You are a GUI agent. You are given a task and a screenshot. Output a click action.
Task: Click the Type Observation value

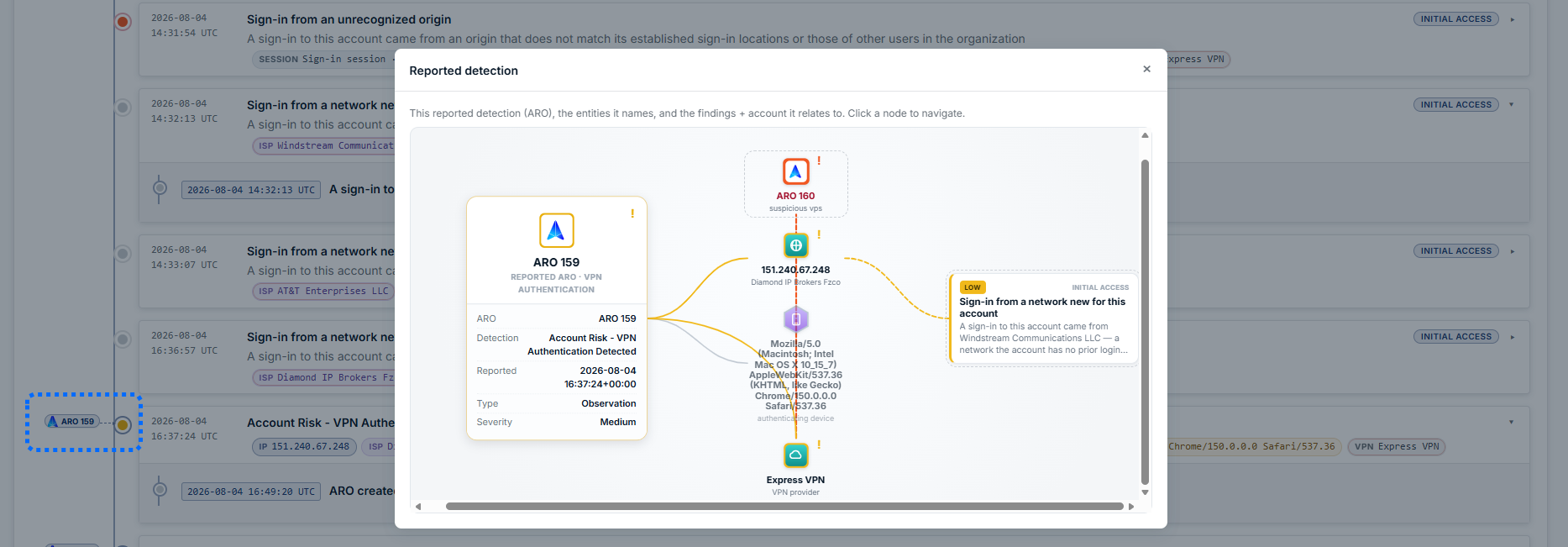click(609, 404)
